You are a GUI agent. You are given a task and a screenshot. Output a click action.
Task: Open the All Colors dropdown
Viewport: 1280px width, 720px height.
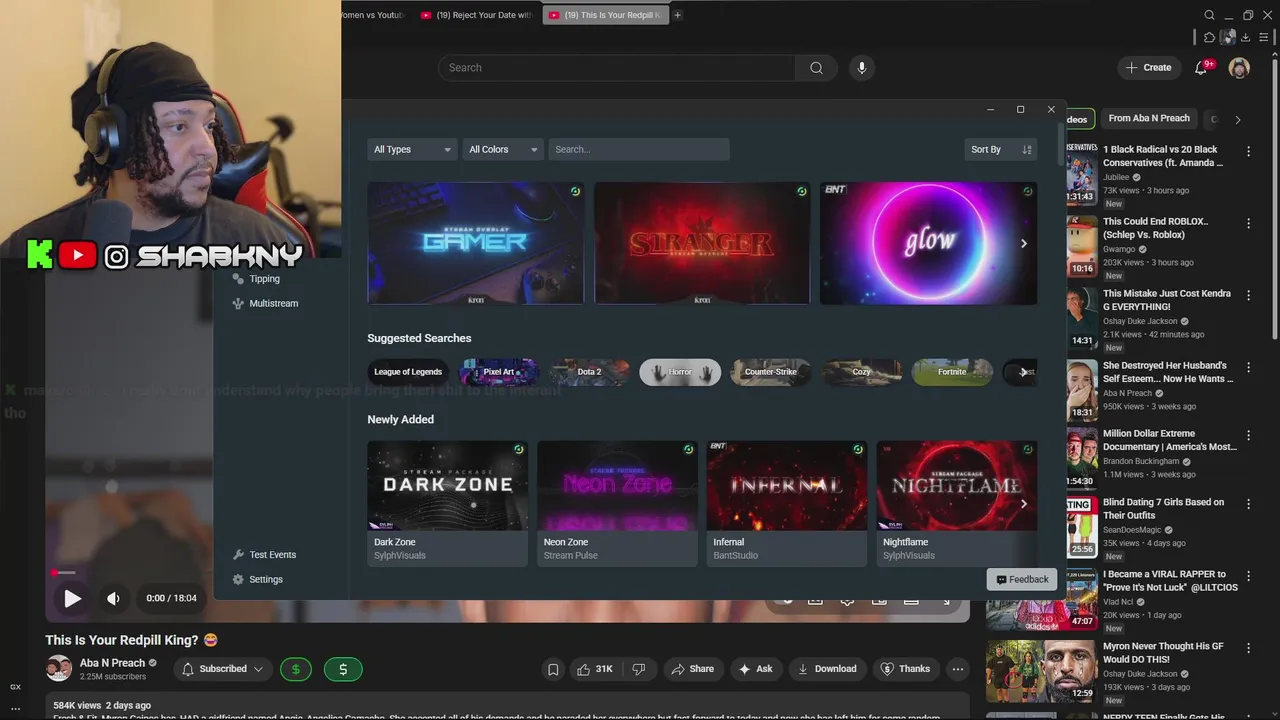503,149
